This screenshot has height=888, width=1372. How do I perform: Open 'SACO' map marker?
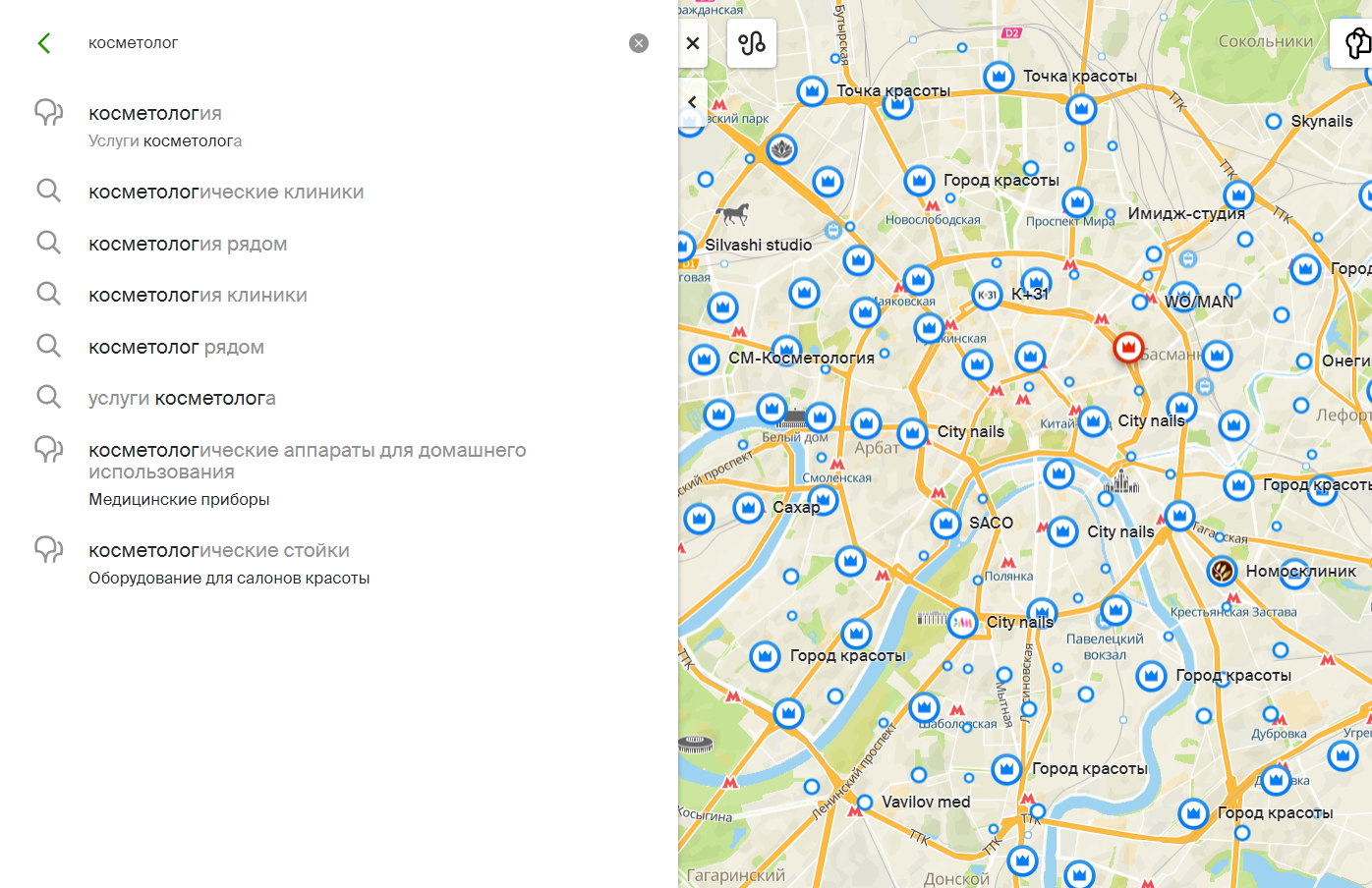tap(945, 524)
